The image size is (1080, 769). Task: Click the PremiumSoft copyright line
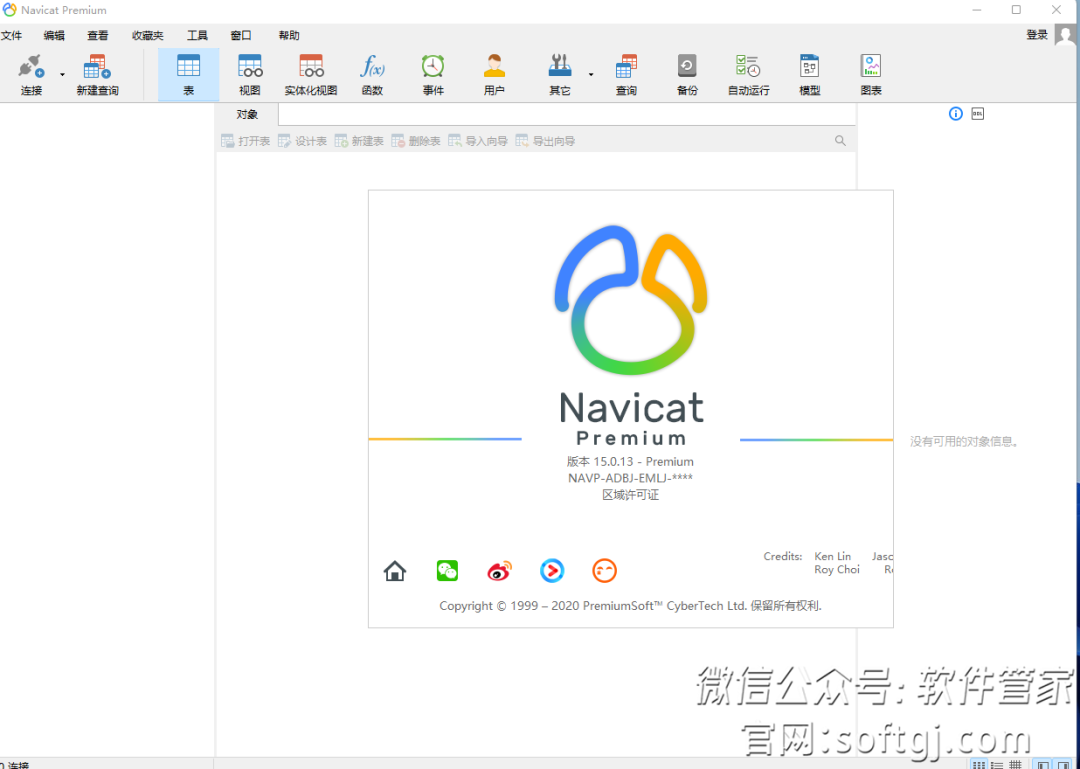click(630, 606)
